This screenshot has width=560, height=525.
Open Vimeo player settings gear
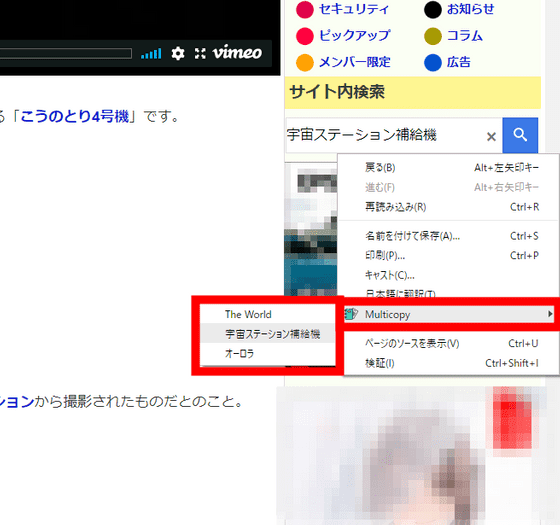pos(178,54)
